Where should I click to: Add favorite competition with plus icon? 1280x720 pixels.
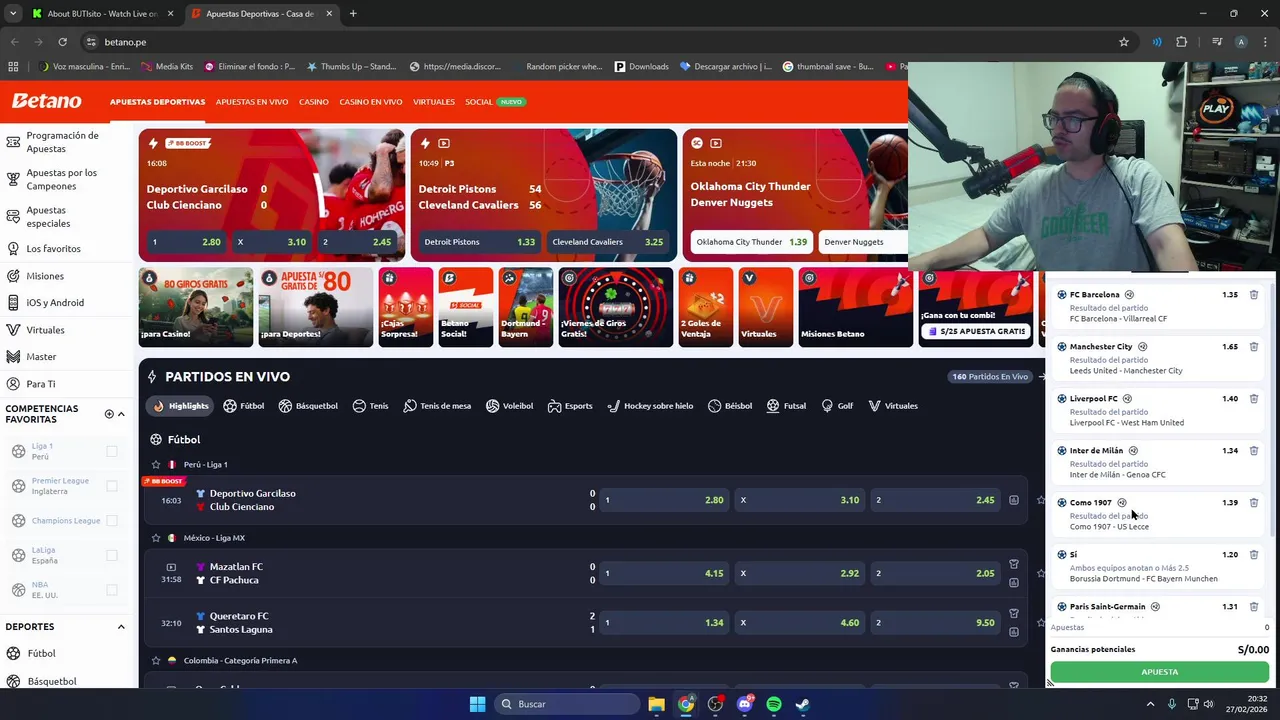109,414
